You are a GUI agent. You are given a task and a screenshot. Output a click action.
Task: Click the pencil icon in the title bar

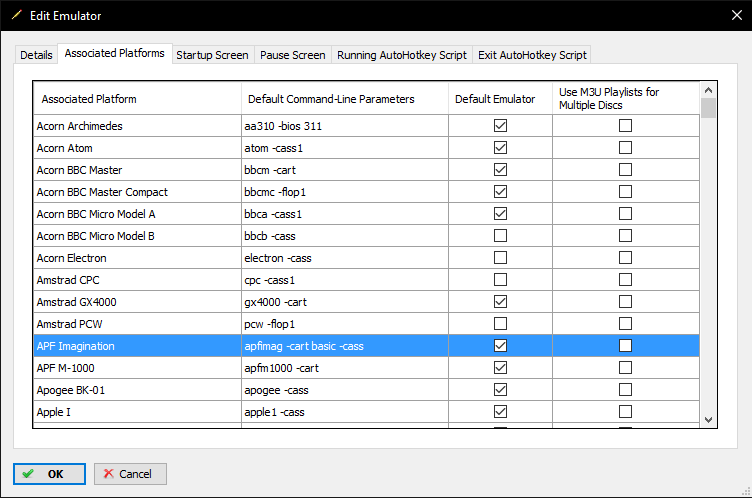tap(17, 15)
